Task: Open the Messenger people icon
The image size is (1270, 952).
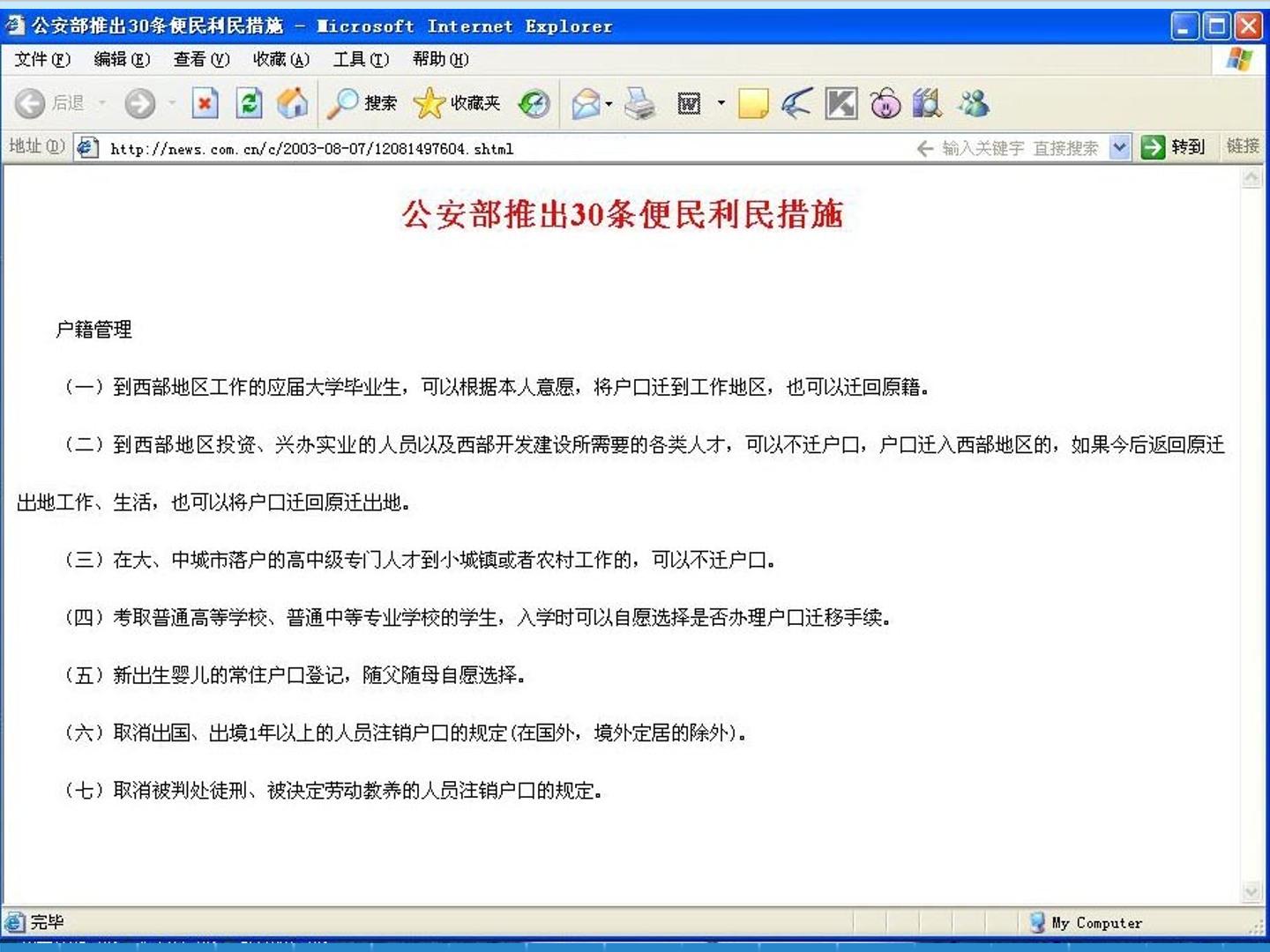Action: (974, 104)
